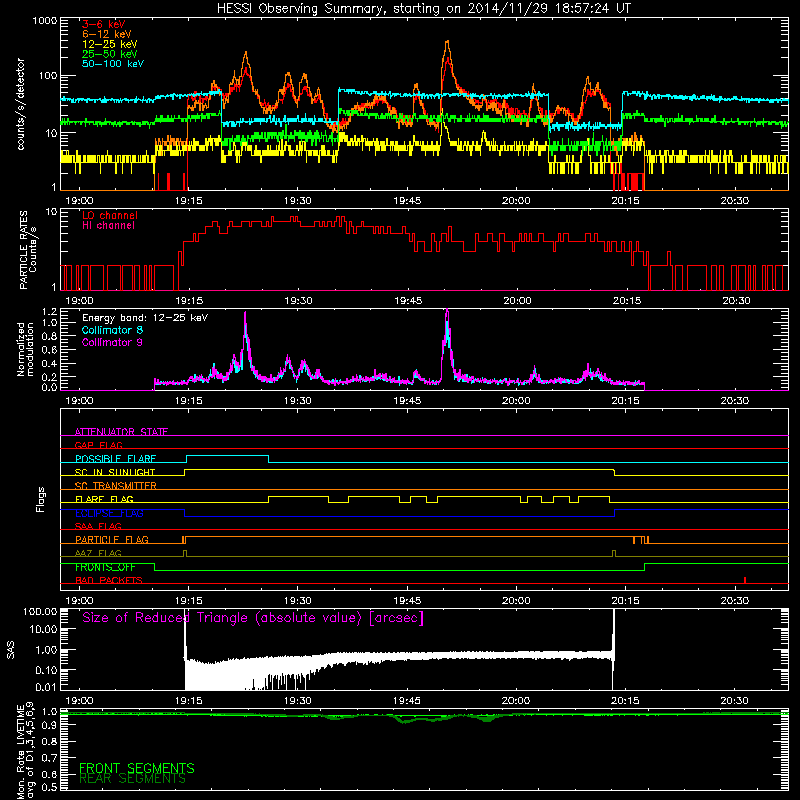The image size is (800, 800).
Task: Click the ECLIPSE FLAG label
Action: (x=109, y=513)
